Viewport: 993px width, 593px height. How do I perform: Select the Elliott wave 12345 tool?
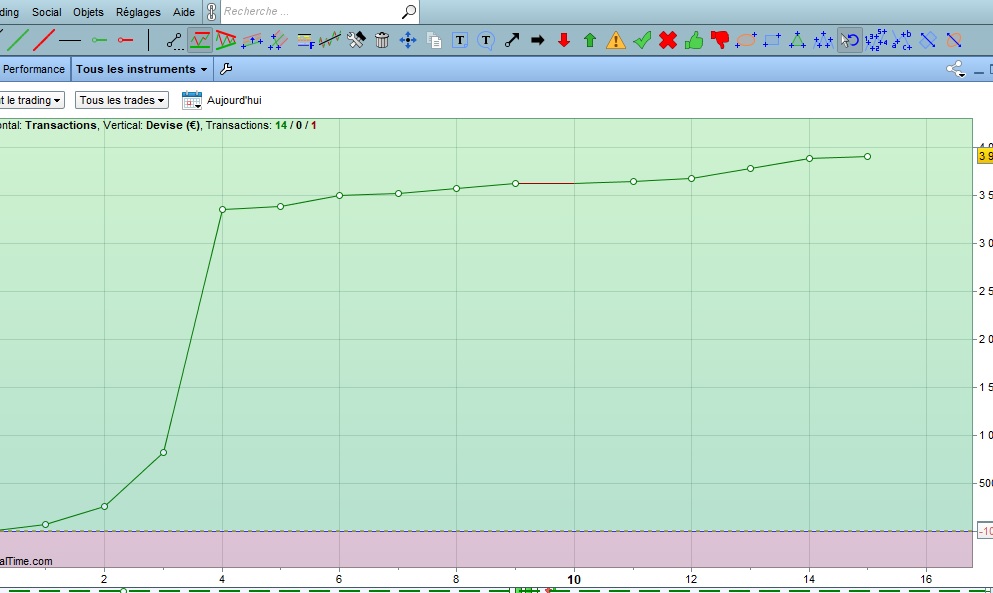(x=876, y=41)
